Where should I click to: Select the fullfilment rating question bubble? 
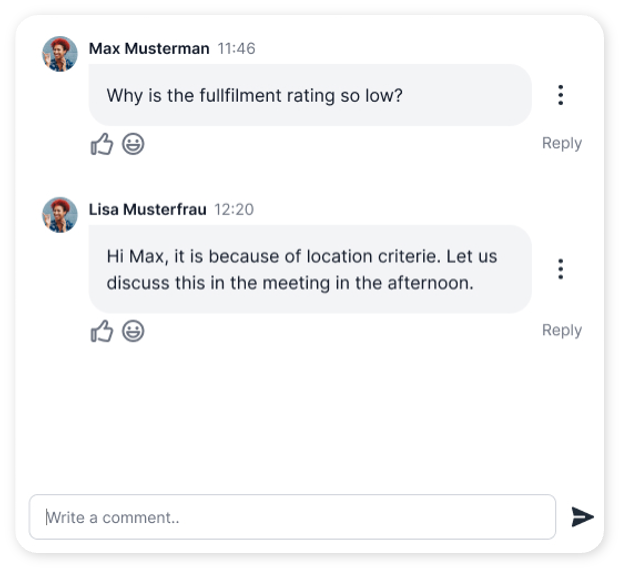tap(310, 96)
